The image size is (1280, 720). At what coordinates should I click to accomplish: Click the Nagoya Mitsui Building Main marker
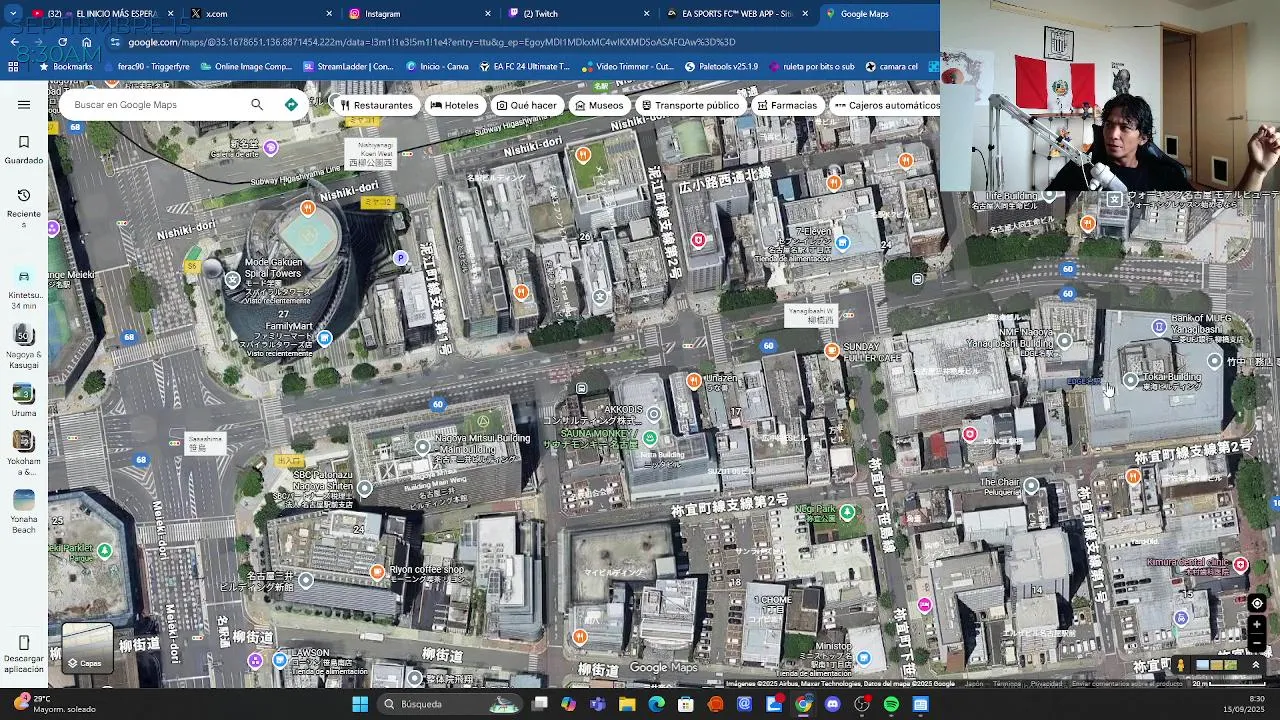coord(423,447)
